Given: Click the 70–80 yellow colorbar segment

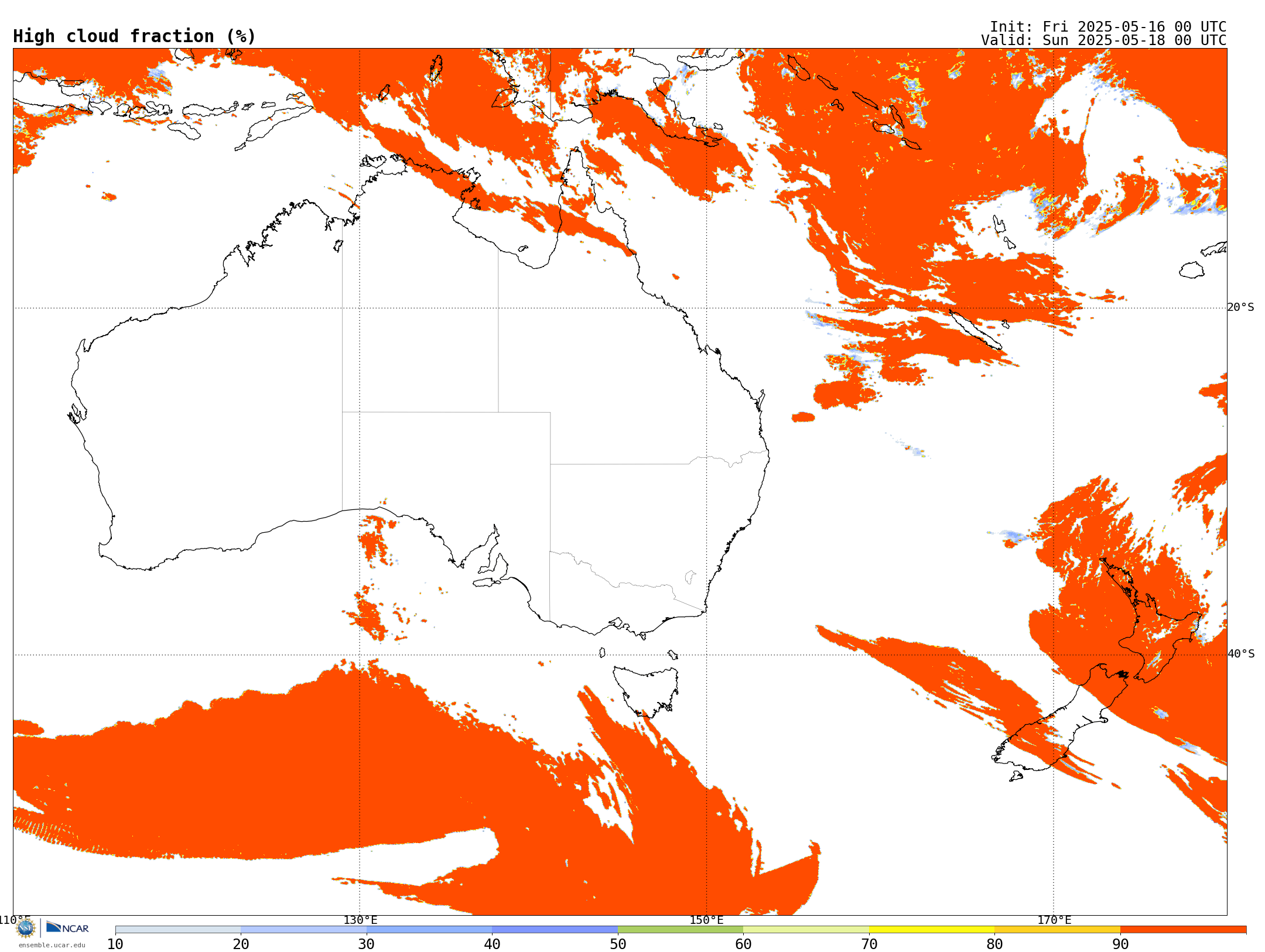Looking at the screenshot, I should [x=932, y=930].
